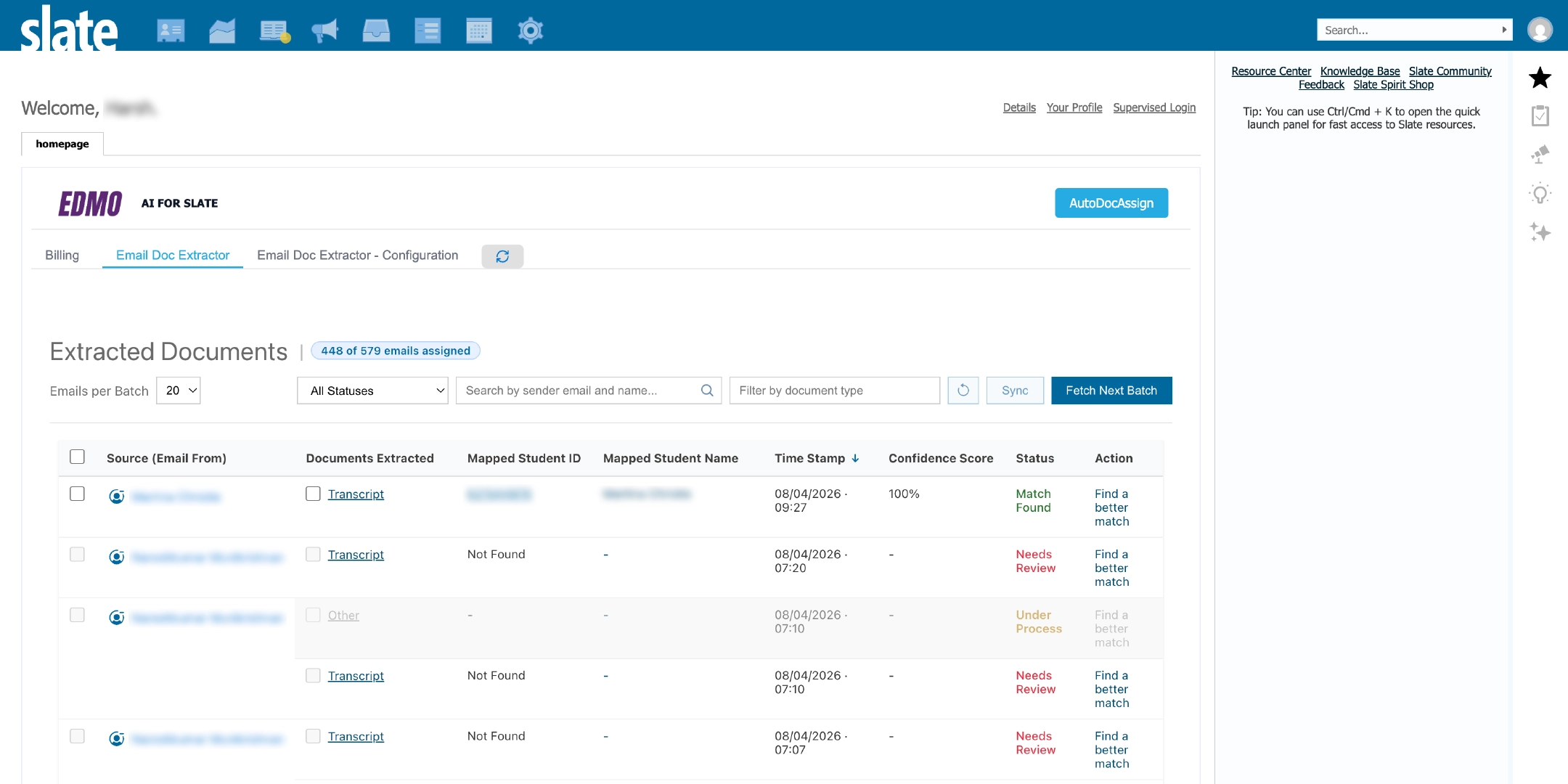Click sender icon in 07:07 row
Screen dimensions: 1568x784
[117, 739]
